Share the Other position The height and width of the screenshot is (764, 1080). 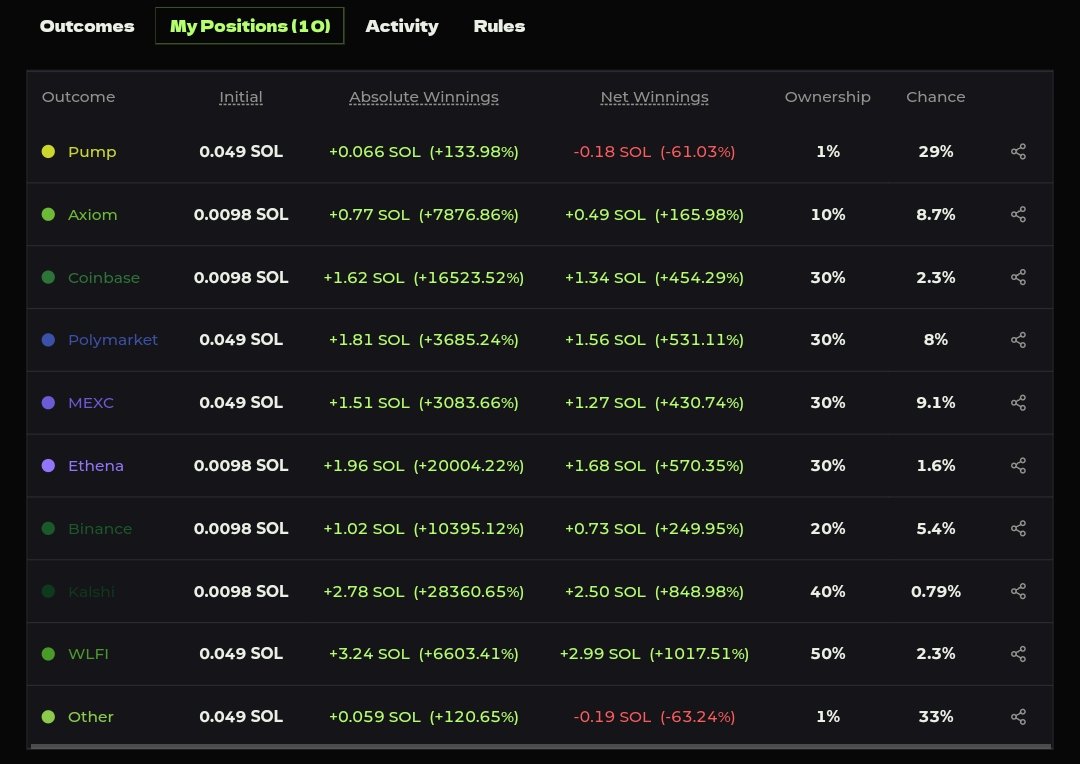(x=1018, y=716)
